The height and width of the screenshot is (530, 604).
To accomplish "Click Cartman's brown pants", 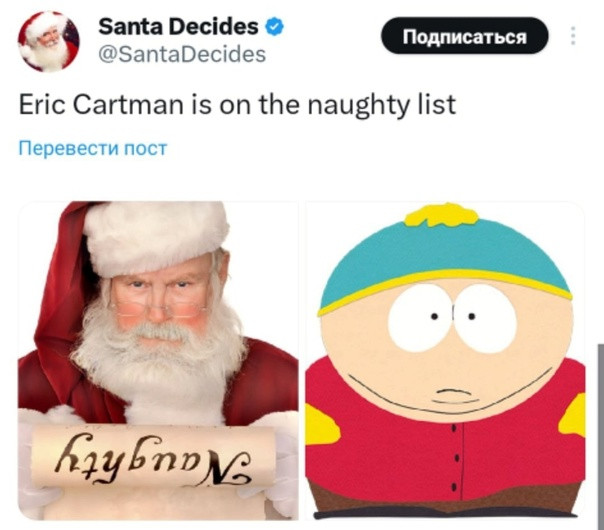I will 445,499.
